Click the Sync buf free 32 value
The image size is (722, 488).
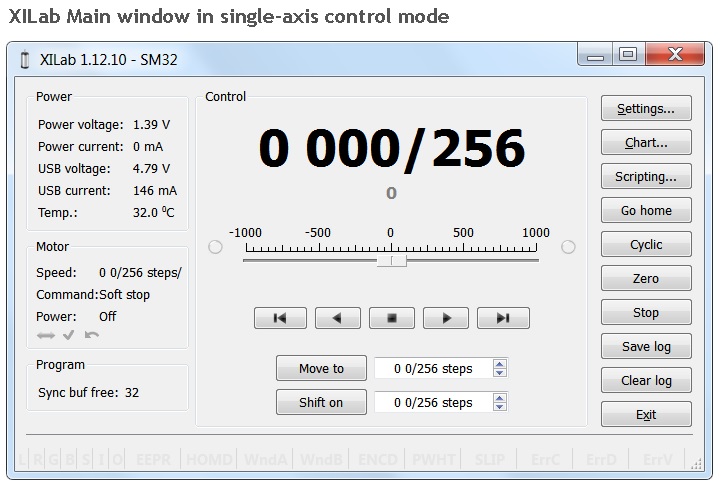pyautogui.click(x=132, y=393)
